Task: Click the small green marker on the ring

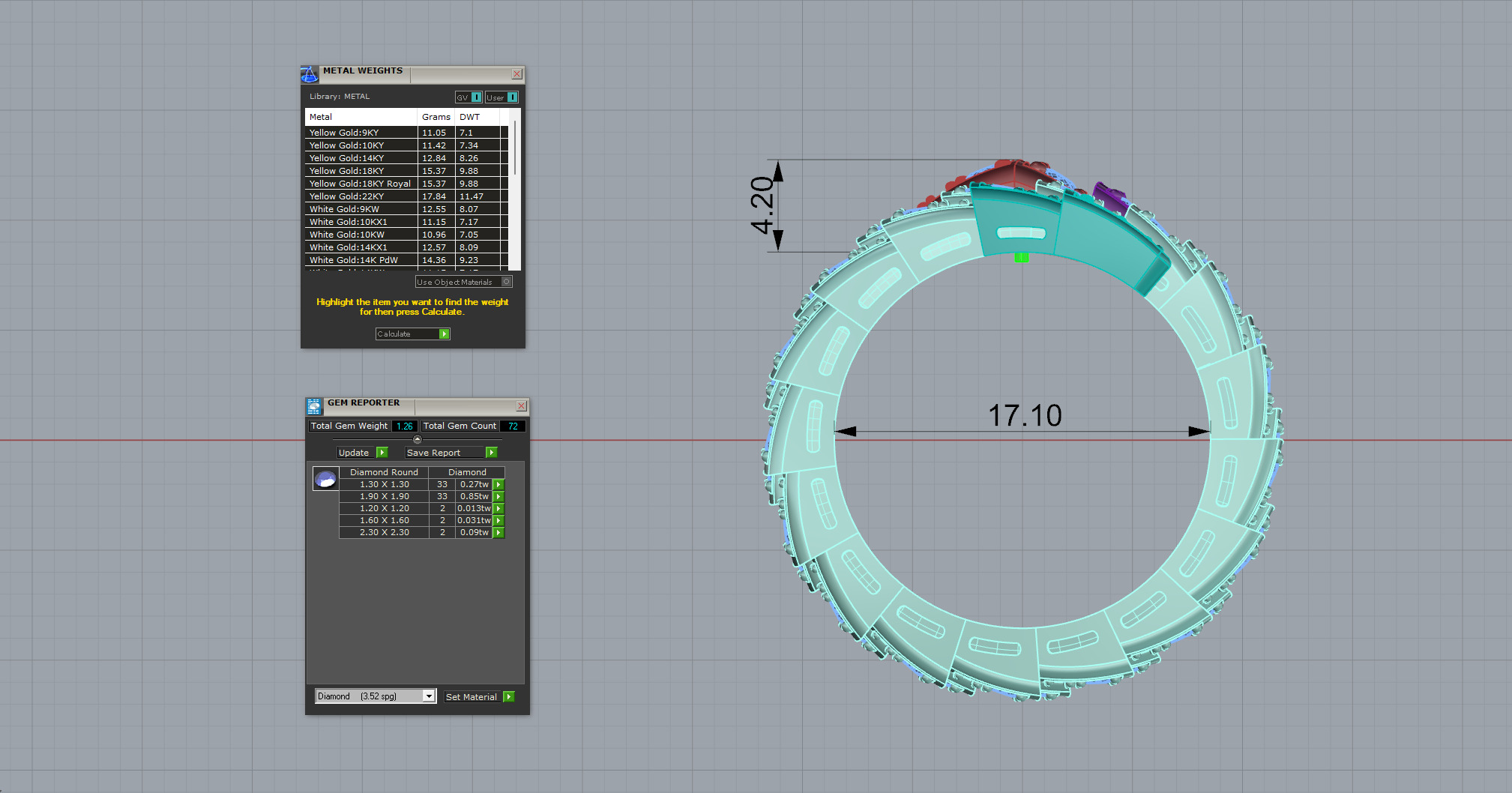Action: coord(1021,257)
